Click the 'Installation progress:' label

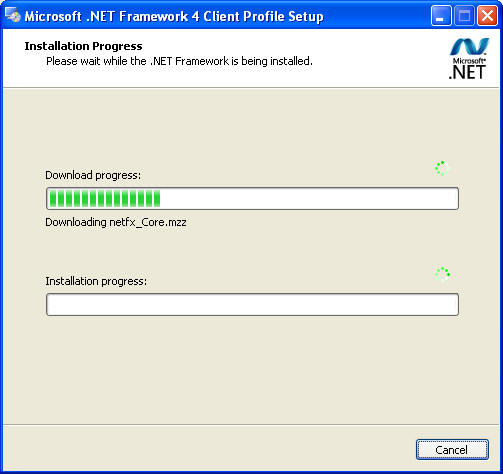pos(96,281)
